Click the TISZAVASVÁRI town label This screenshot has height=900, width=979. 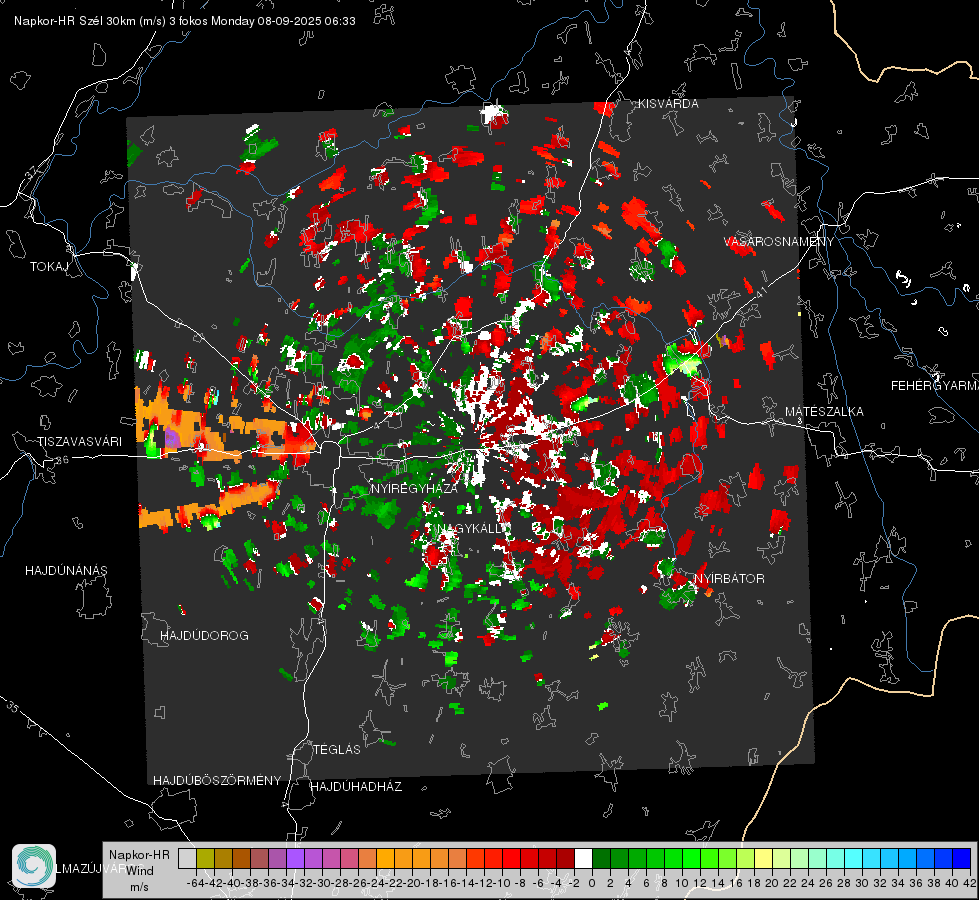click(79, 442)
